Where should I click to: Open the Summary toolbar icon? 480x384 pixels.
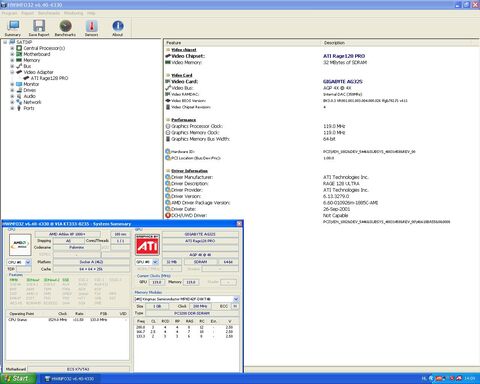13,26
